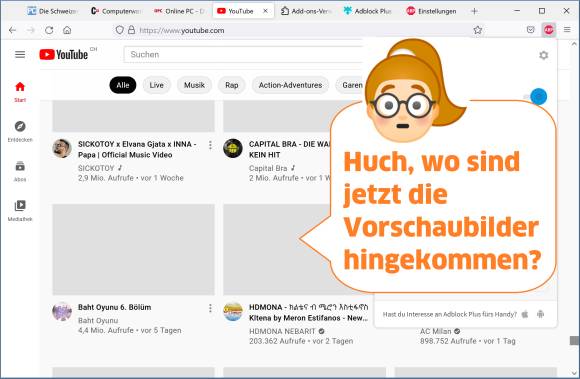This screenshot has height=379, width=580.
Task: Click the Capital Bra channel avatar
Action: pos(233,148)
